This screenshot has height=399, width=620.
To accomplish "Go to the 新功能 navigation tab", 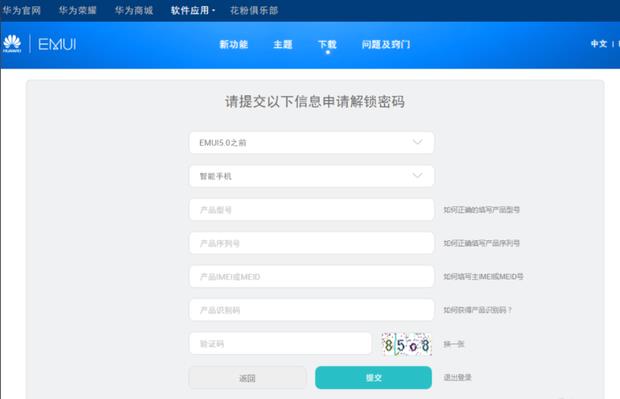I will [234, 44].
